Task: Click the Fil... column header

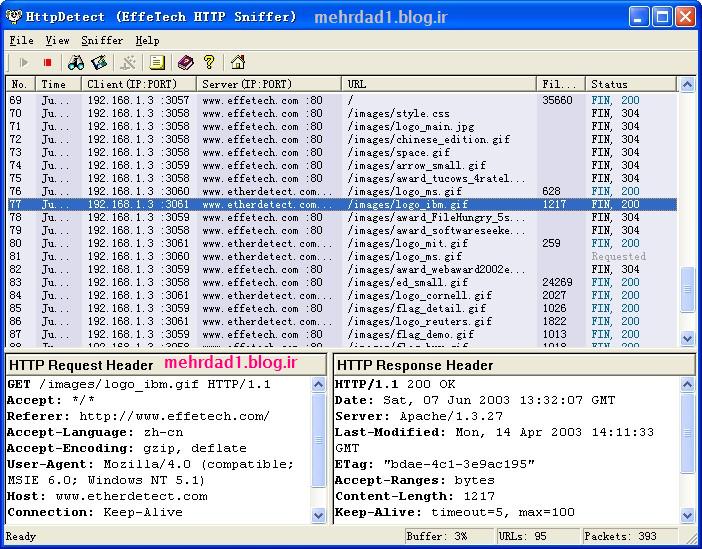Action: pos(561,84)
